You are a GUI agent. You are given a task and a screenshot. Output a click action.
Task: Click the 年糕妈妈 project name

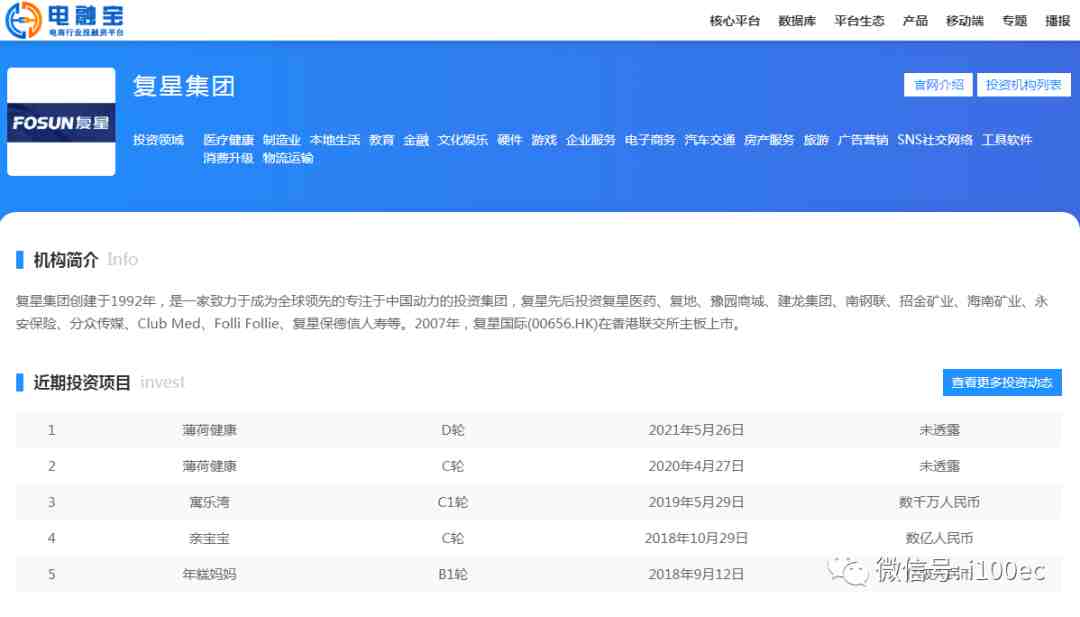coord(209,574)
